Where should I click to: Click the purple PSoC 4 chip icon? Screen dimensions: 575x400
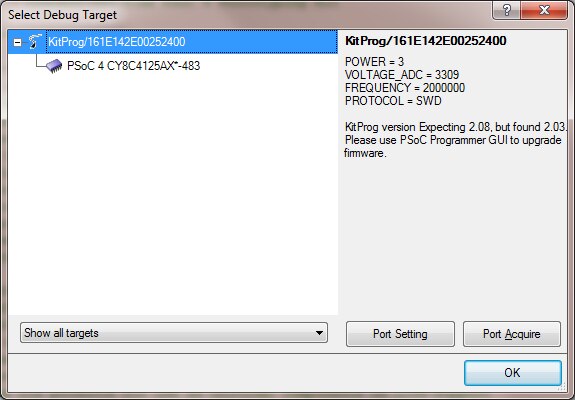point(54,66)
